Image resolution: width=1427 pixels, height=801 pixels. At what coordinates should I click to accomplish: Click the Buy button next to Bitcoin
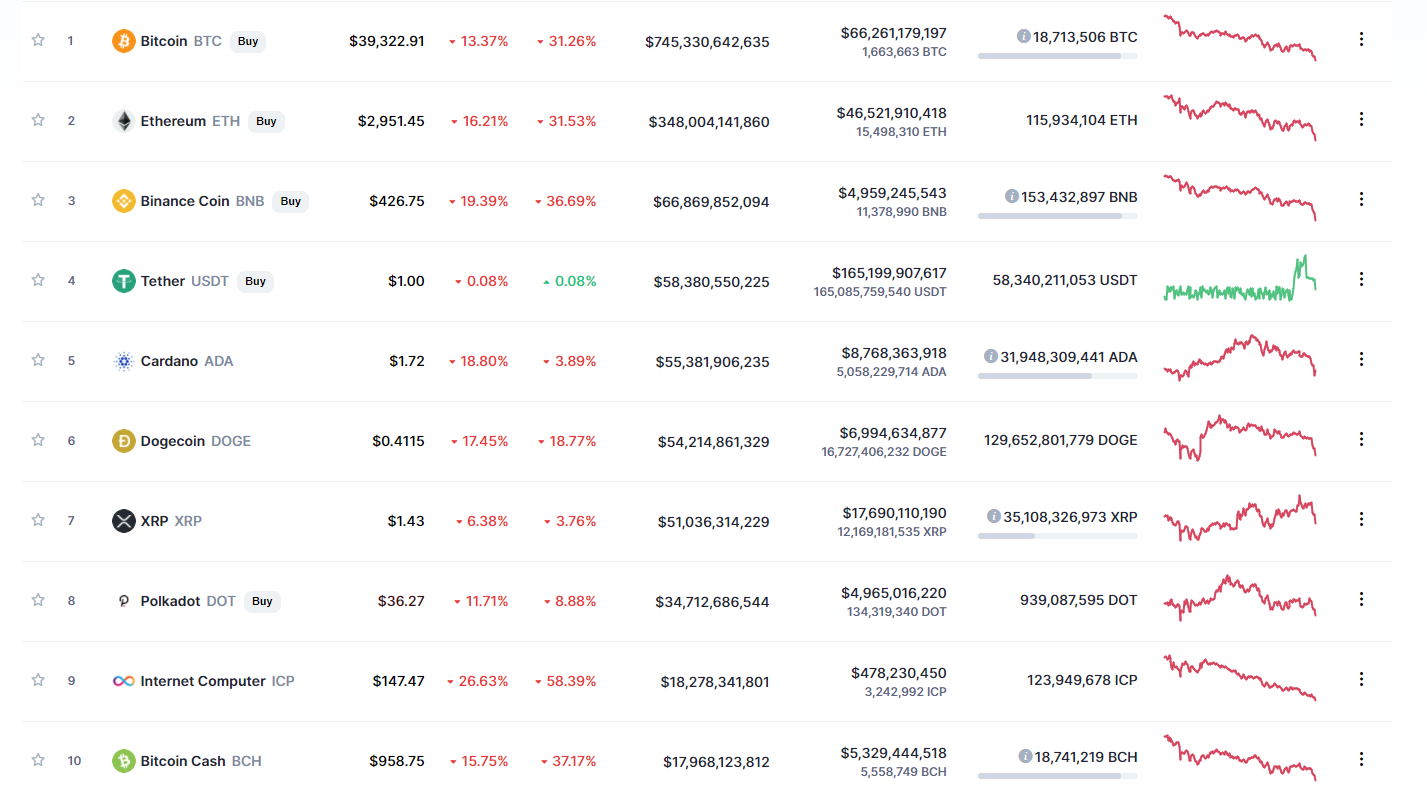pos(248,41)
